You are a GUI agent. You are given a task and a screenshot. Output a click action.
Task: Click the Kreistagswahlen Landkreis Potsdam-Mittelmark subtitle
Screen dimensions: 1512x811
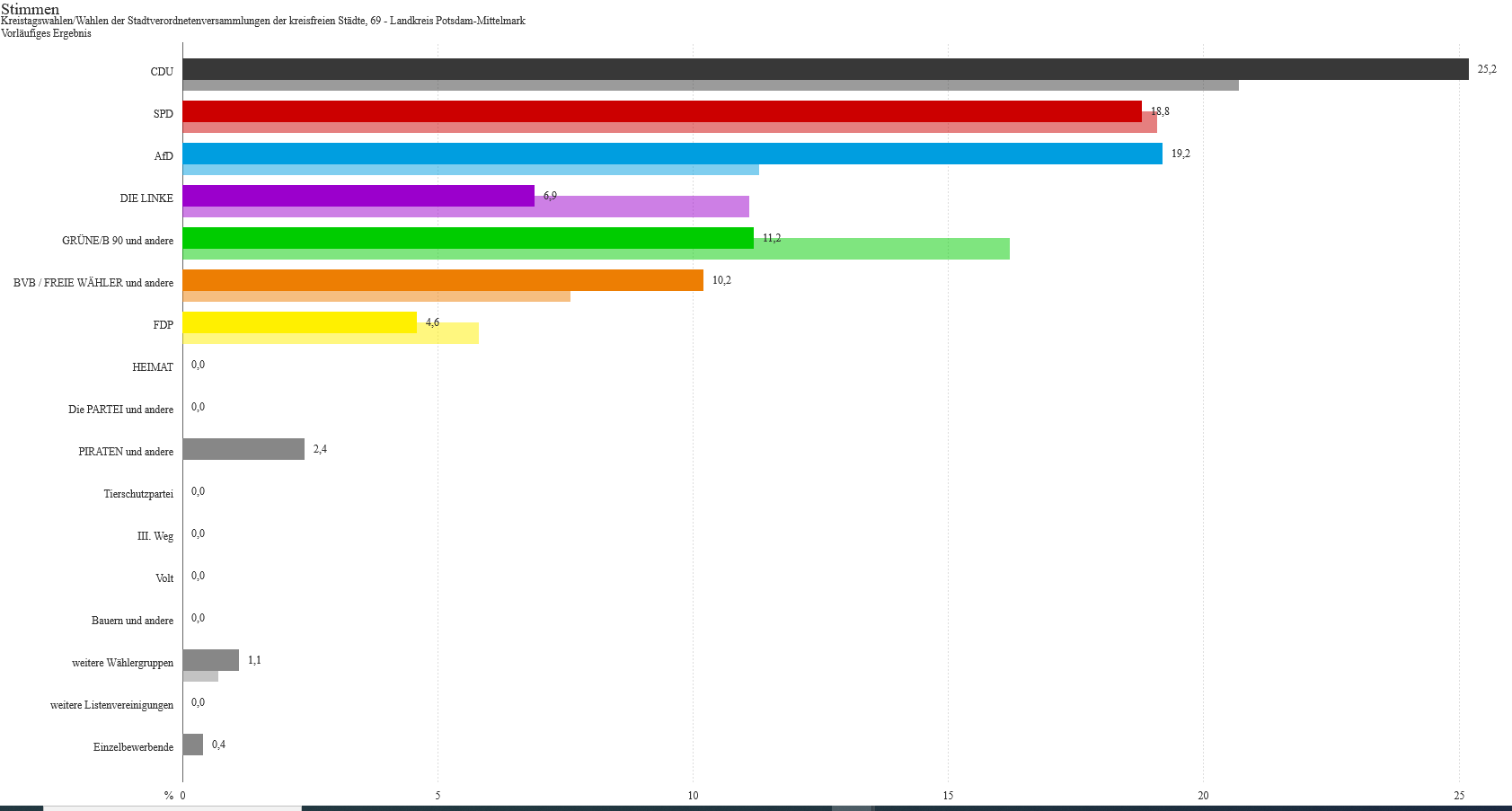click(x=263, y=21)
